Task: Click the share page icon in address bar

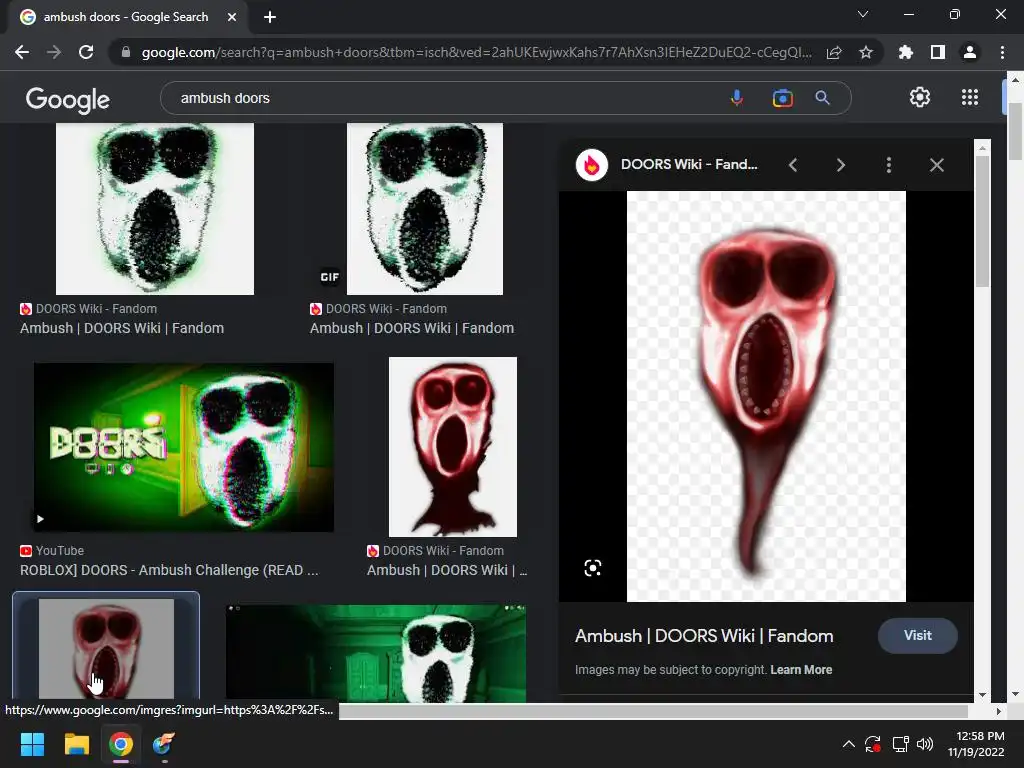Action: (x=834, y=52)
